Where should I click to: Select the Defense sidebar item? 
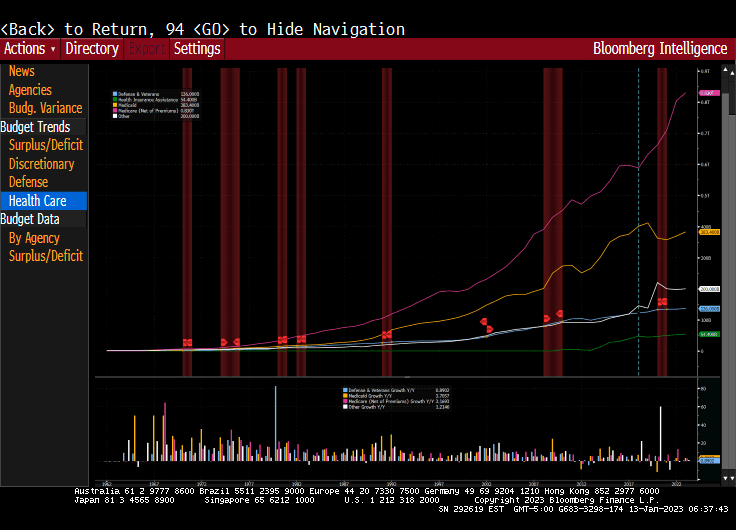click(x=28, y=182)
